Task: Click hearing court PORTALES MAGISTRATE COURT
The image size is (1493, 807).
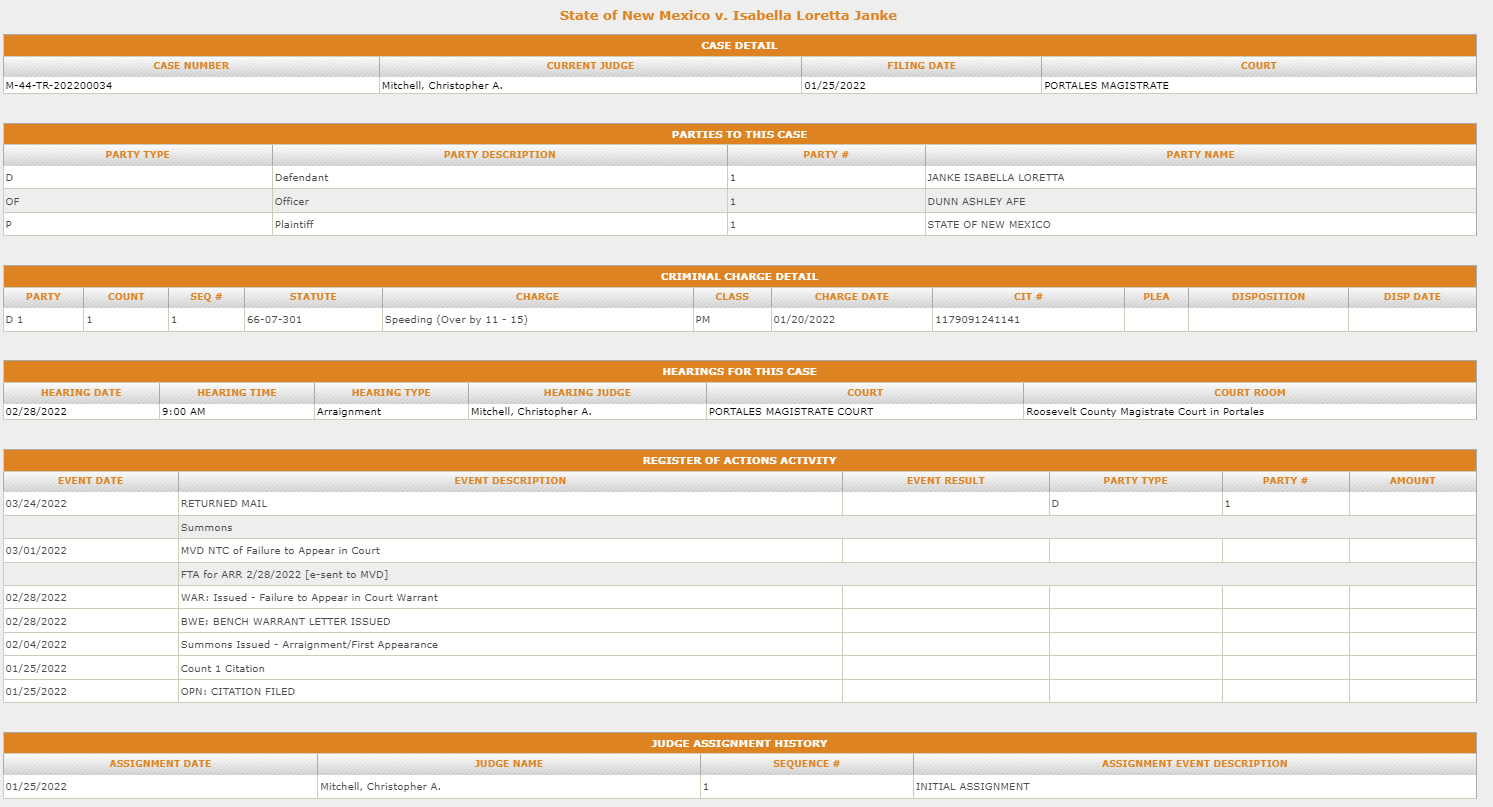Action: [791, 412]
